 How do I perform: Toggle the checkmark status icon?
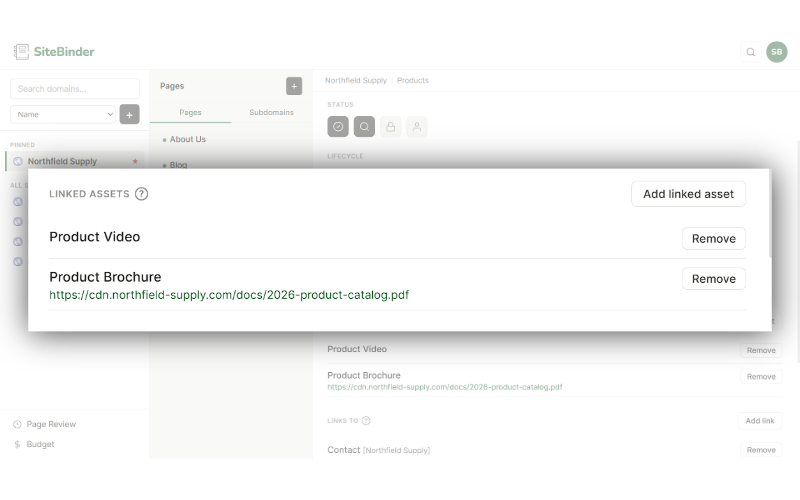338,127
